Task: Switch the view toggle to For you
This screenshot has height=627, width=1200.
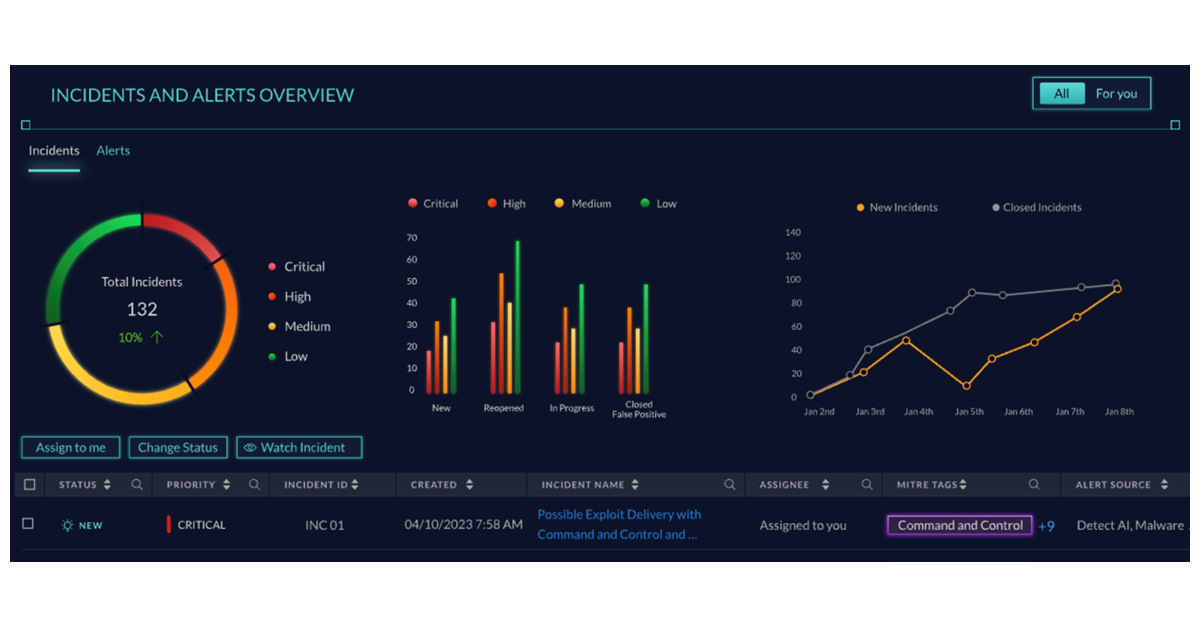Action: (x=1117, y=93)
